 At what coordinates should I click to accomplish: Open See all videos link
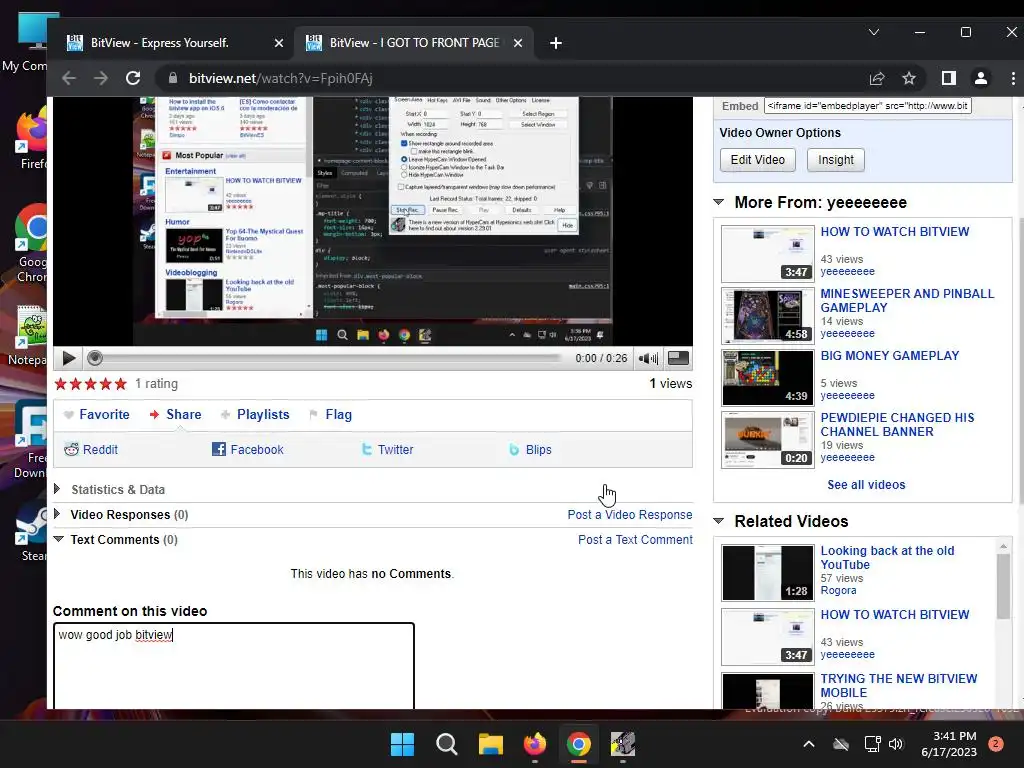pyautogui.click(x=866, y=485)
